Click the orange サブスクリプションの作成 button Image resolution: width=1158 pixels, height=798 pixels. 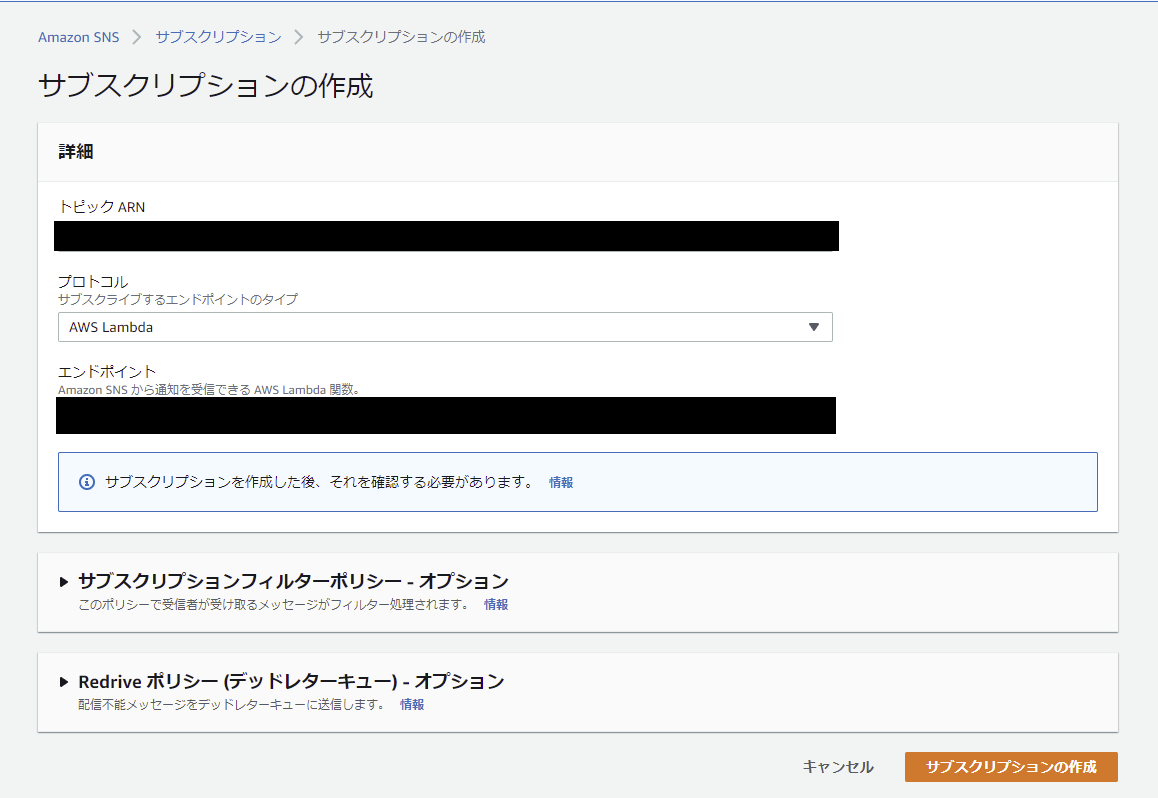(x=1011, y=767)
